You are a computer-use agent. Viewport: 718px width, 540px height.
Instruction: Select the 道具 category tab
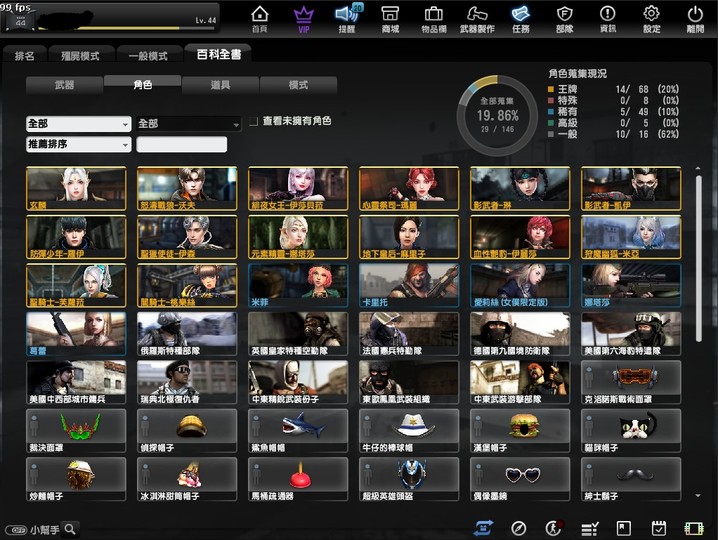220,86
